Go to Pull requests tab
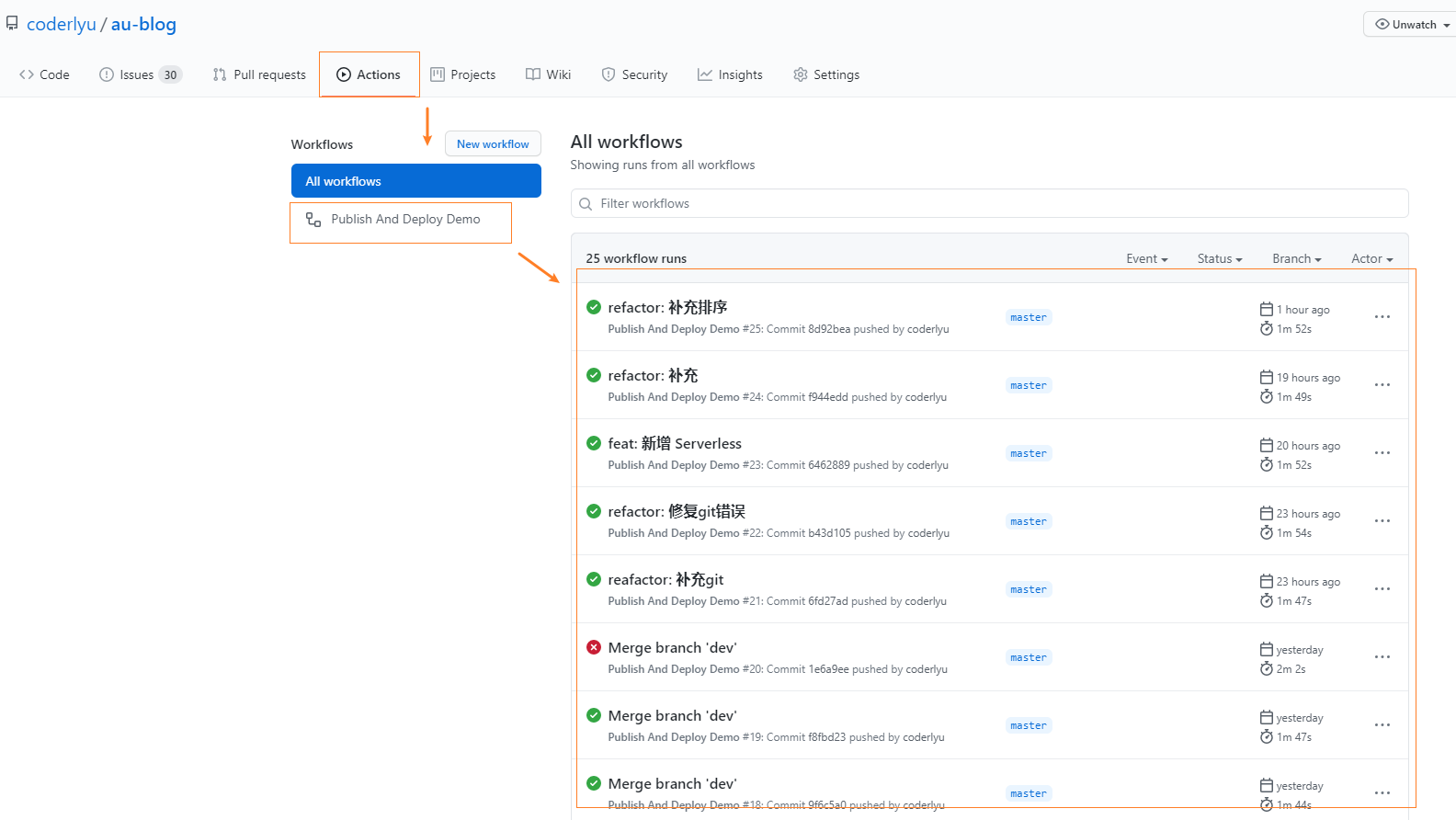Viewport: 1456px width, 820px height. (x=259, y=74)
